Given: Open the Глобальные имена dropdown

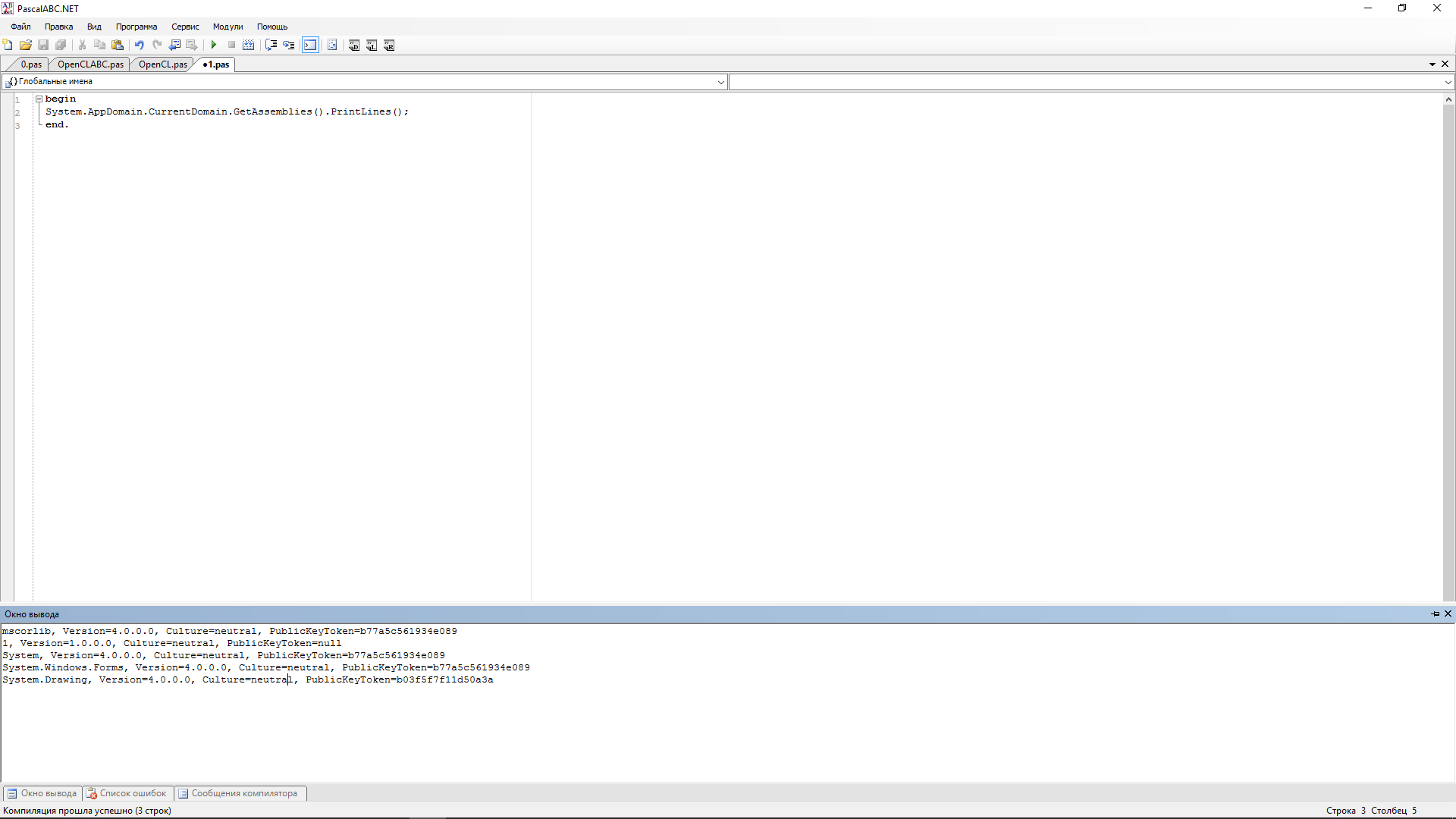Looking at the screenshot, I should [720, 82].
